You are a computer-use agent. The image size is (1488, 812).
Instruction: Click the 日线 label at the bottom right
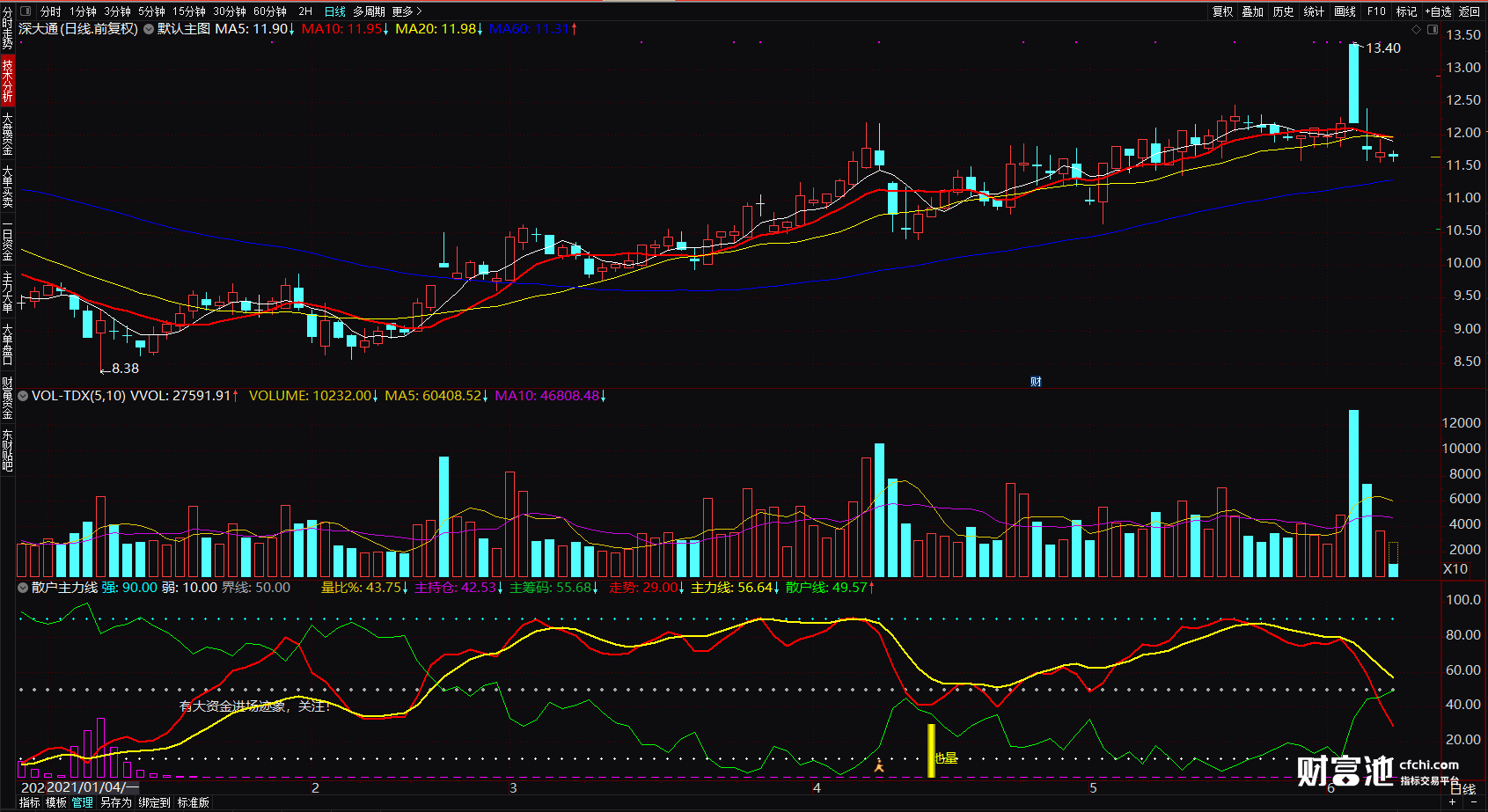(1462, 789)
